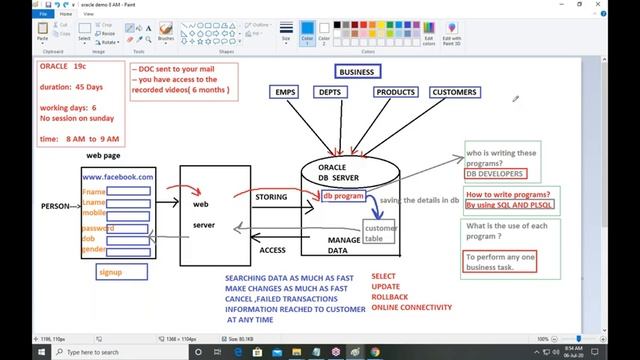This screenshot has height=360, width=640.
Task: Choose the Diamond shape
Action: point(192,33)
